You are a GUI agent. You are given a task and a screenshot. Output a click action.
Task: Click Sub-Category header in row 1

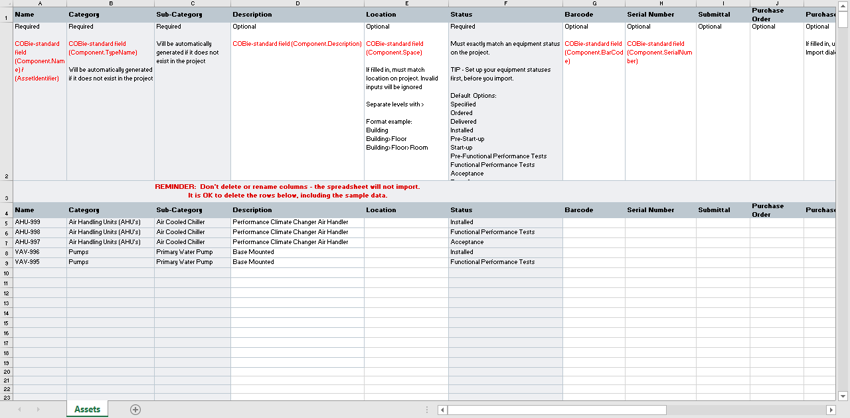click(192, 15)
